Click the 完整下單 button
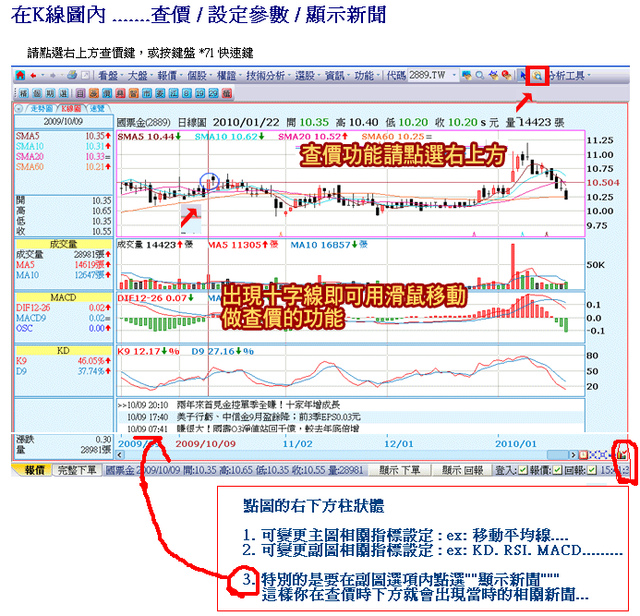640x616 pixels. [x=77, y=470]
